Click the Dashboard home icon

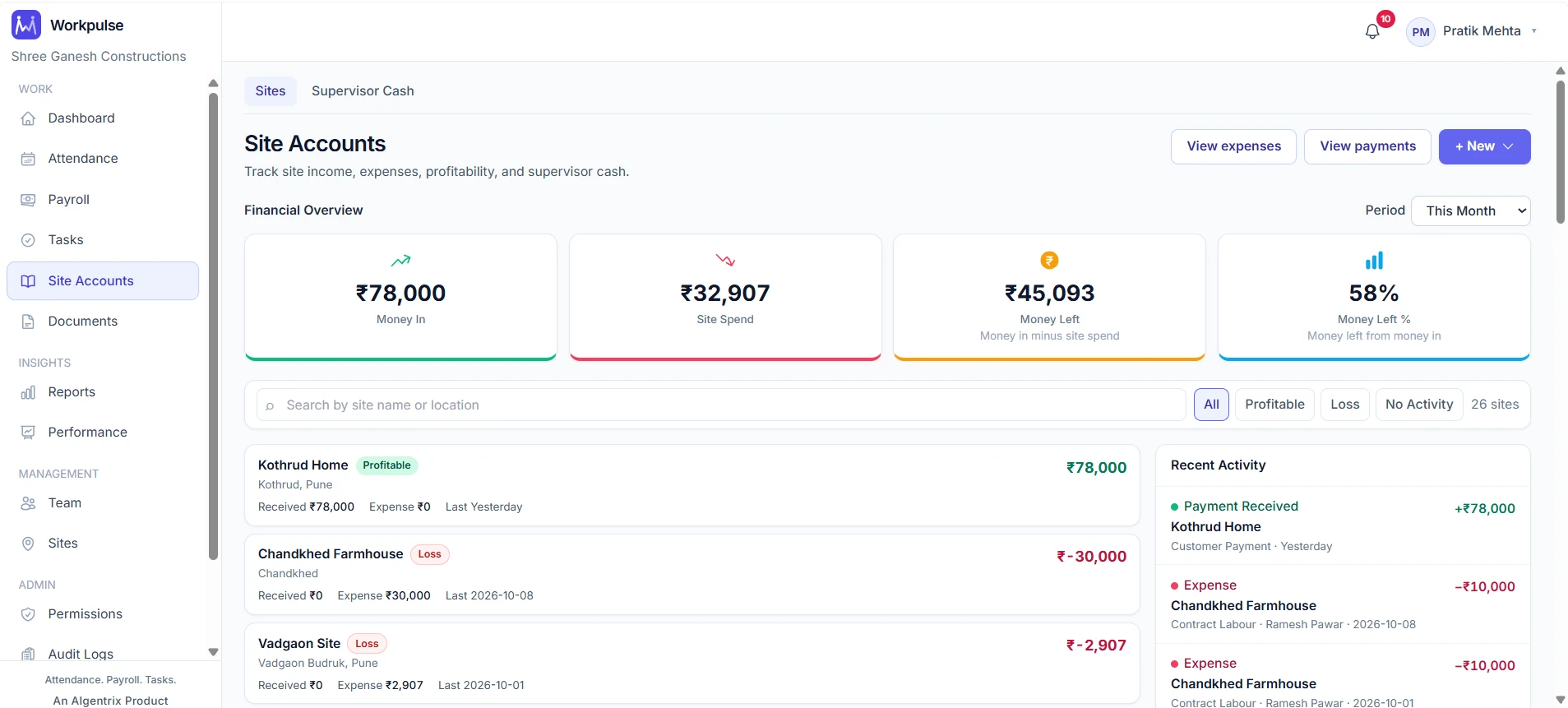(x=28, y=118)
